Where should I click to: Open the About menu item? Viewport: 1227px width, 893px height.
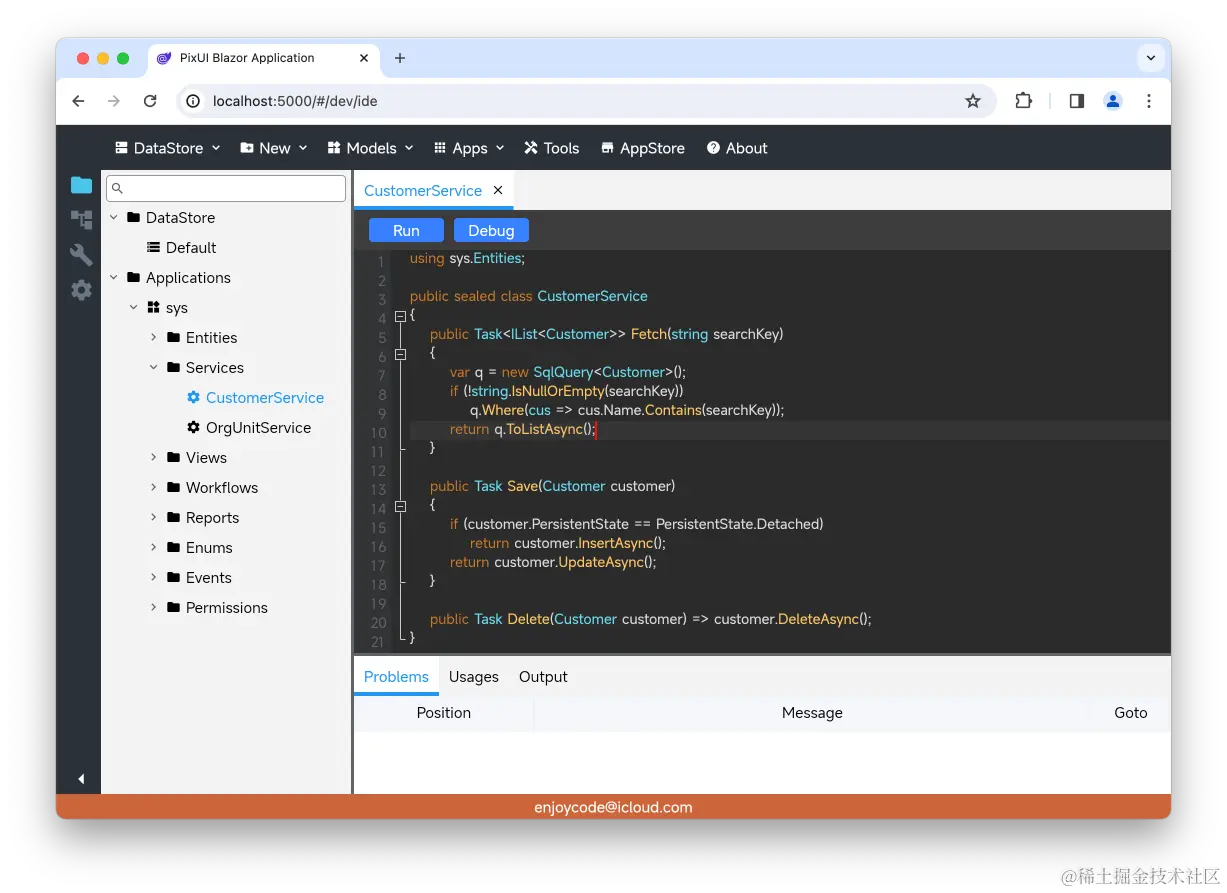737,148
